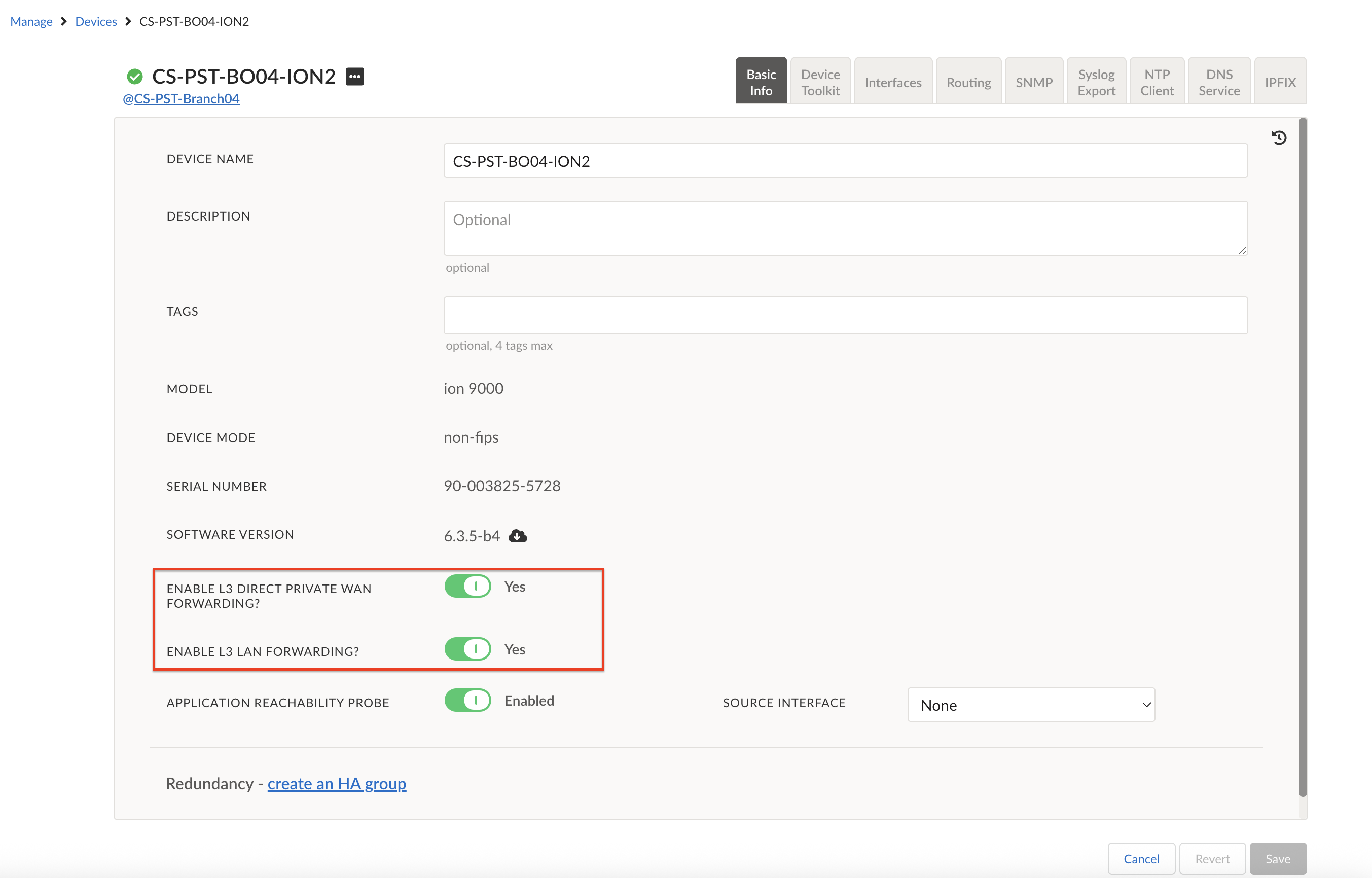Open the Source Interface dropdown
This screenshot has width=1372, height=878.
tap(1030, 705)
